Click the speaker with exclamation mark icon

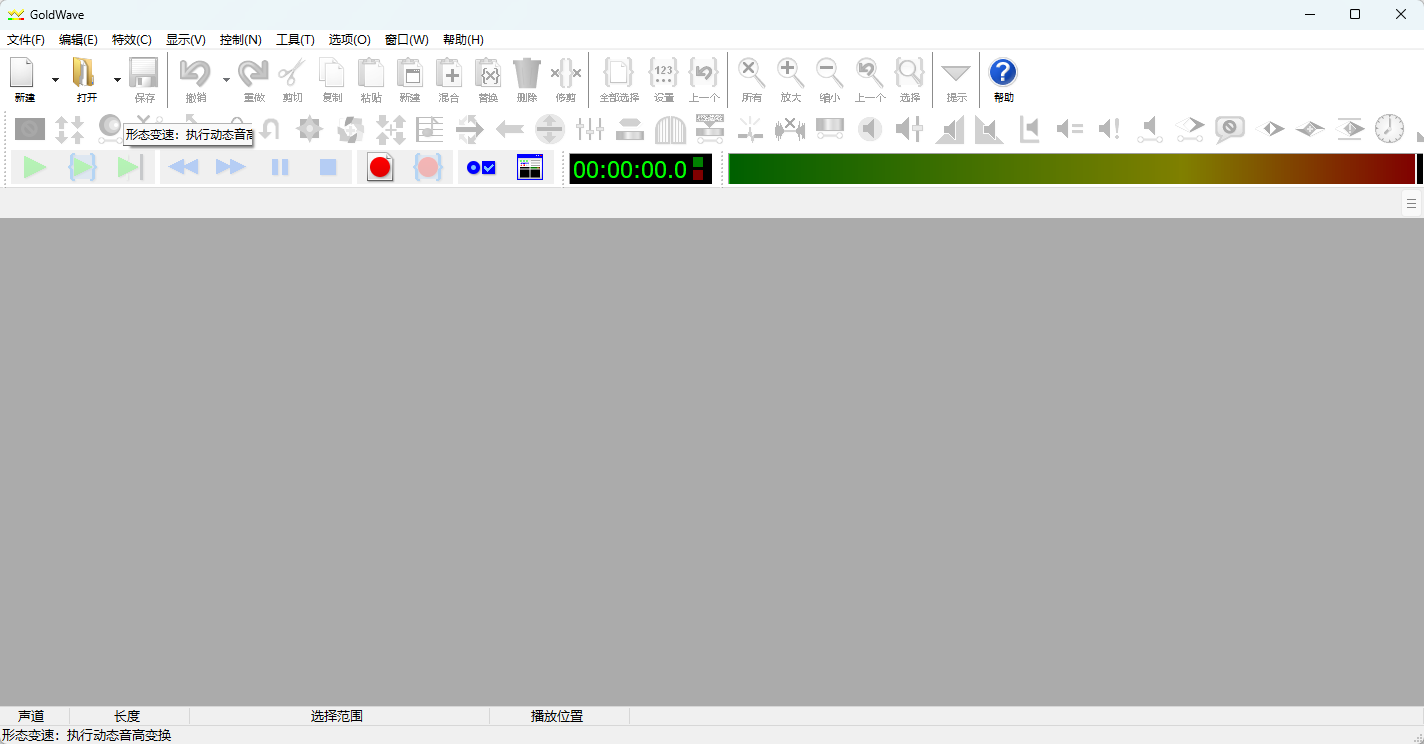(1109, 128)
